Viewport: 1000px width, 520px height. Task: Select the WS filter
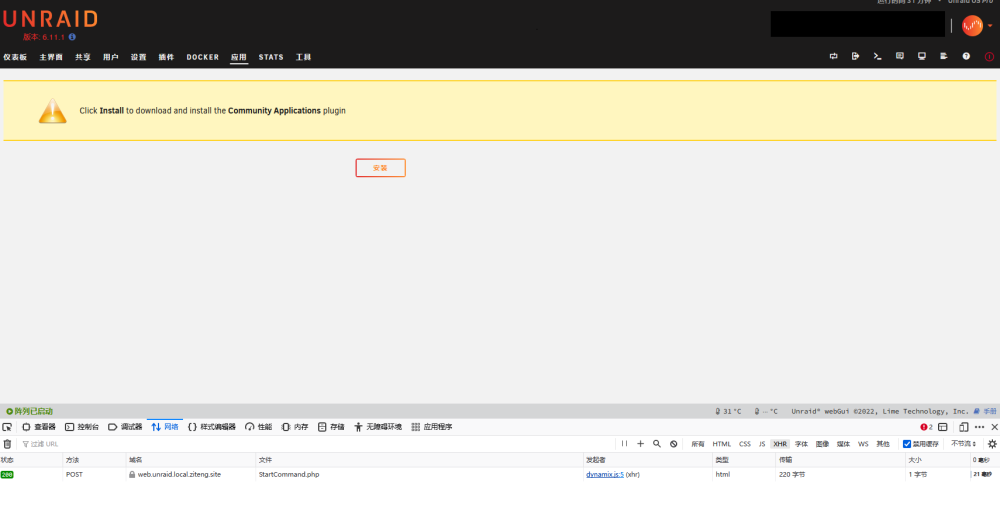[x=863, y=444]
